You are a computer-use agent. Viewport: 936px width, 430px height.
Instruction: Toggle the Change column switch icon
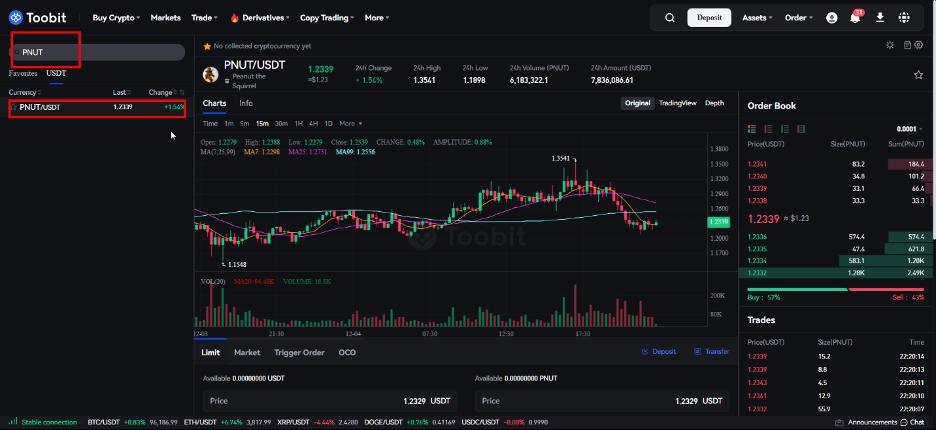(x=181, y=93)
